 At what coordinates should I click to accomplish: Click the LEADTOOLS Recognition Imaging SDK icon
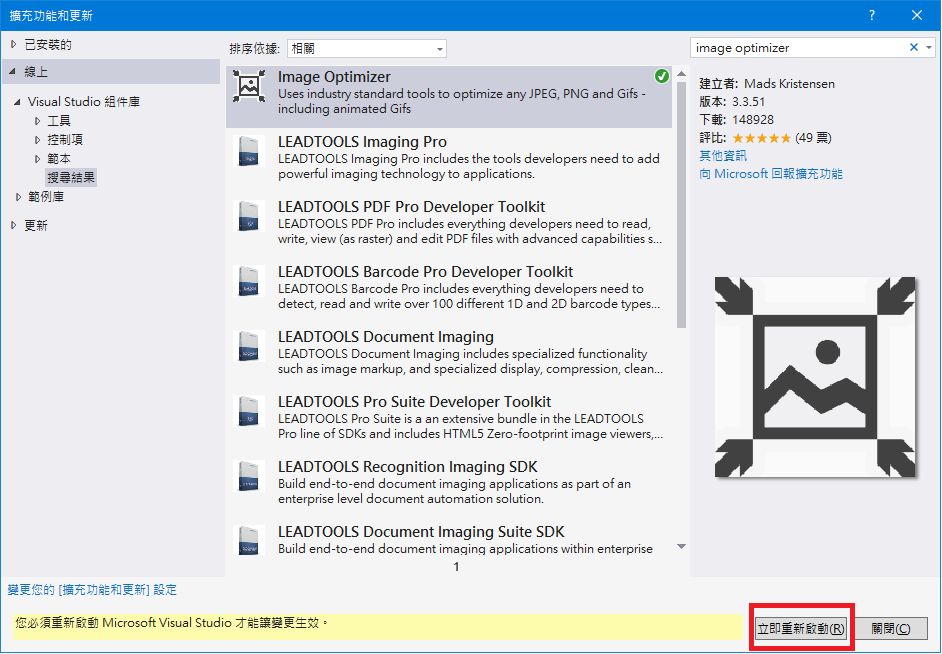(249, 476)
